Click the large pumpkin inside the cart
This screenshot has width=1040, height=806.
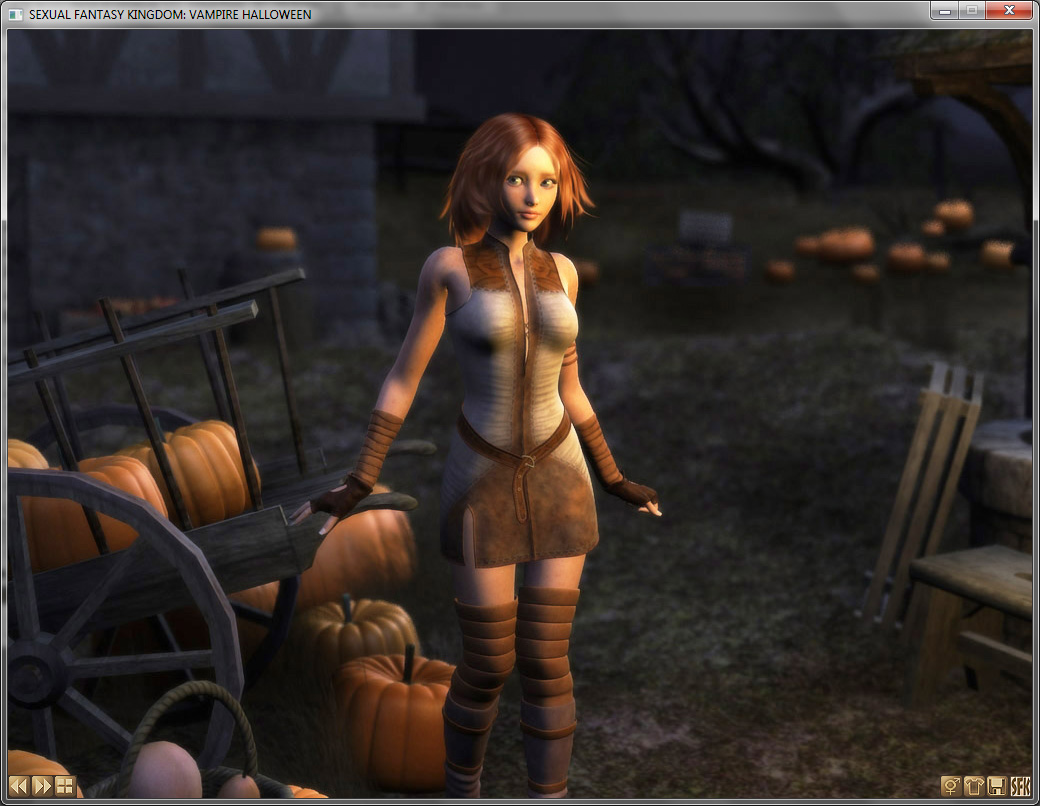[x=200, y=470]
